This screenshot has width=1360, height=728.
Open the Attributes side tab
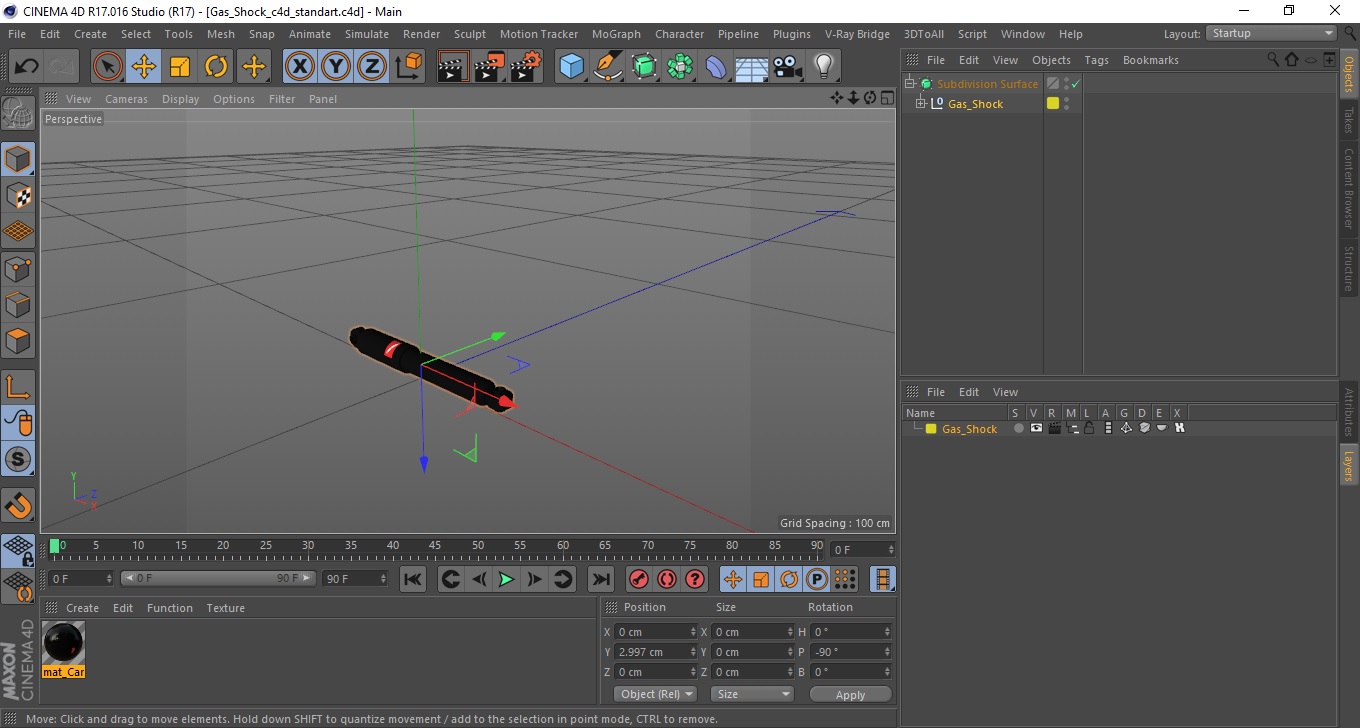(x=1349, y=411)
